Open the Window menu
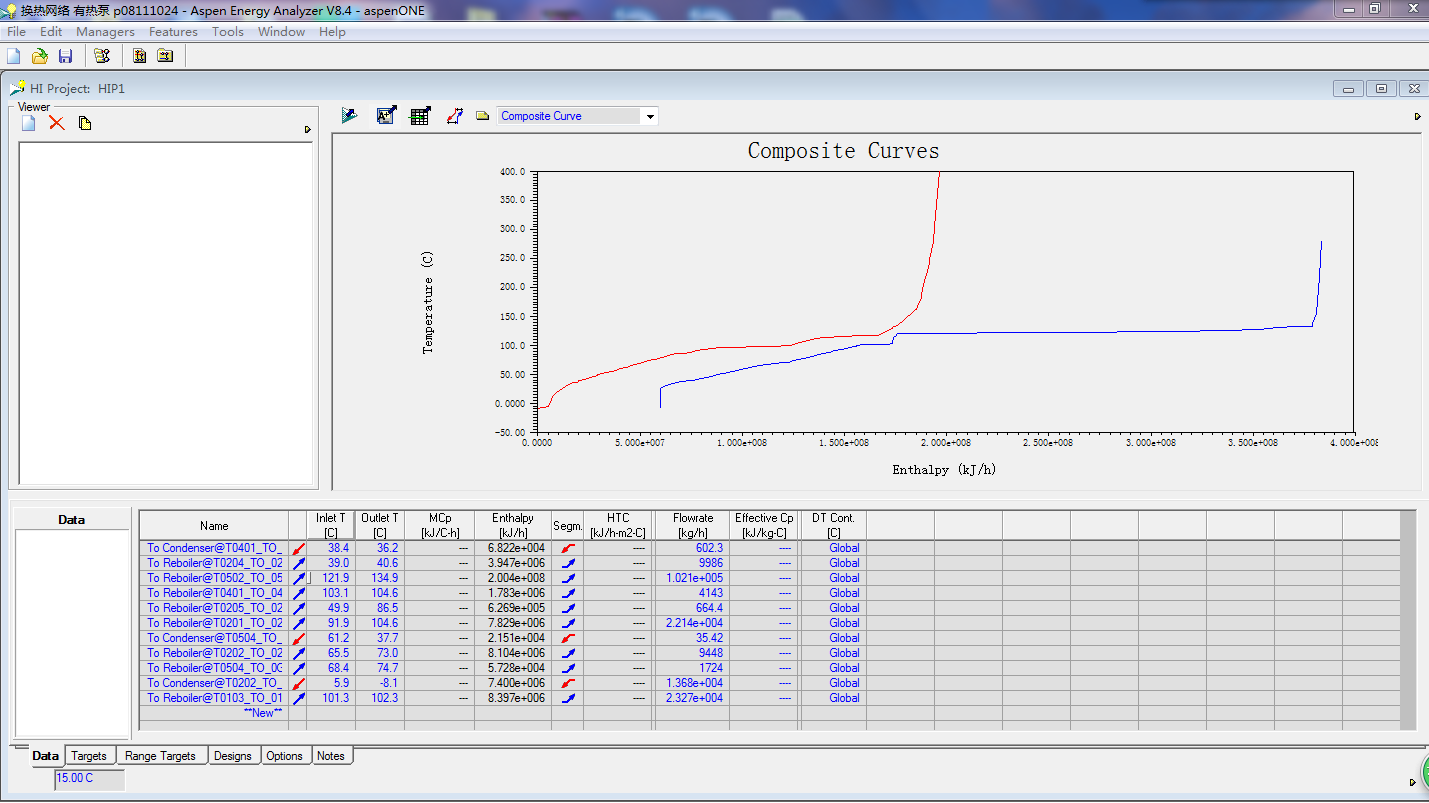 [x=282, y=32]
